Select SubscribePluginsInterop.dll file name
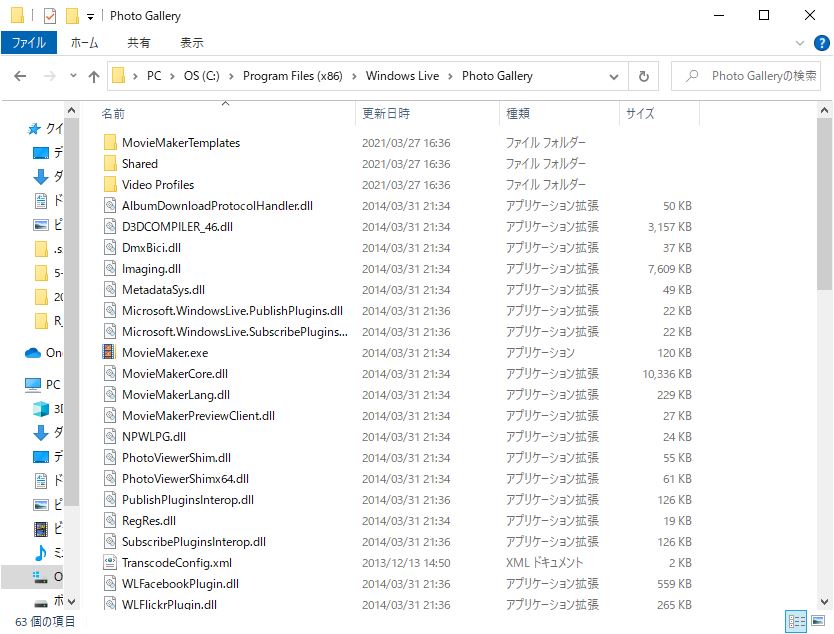 (194, 542)
